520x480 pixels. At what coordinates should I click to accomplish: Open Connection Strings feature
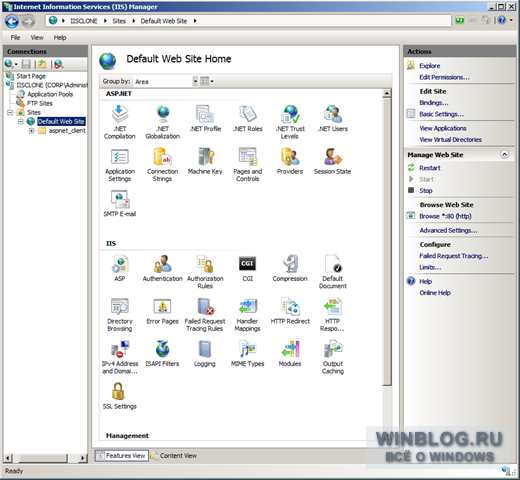[x=163, y=165]
